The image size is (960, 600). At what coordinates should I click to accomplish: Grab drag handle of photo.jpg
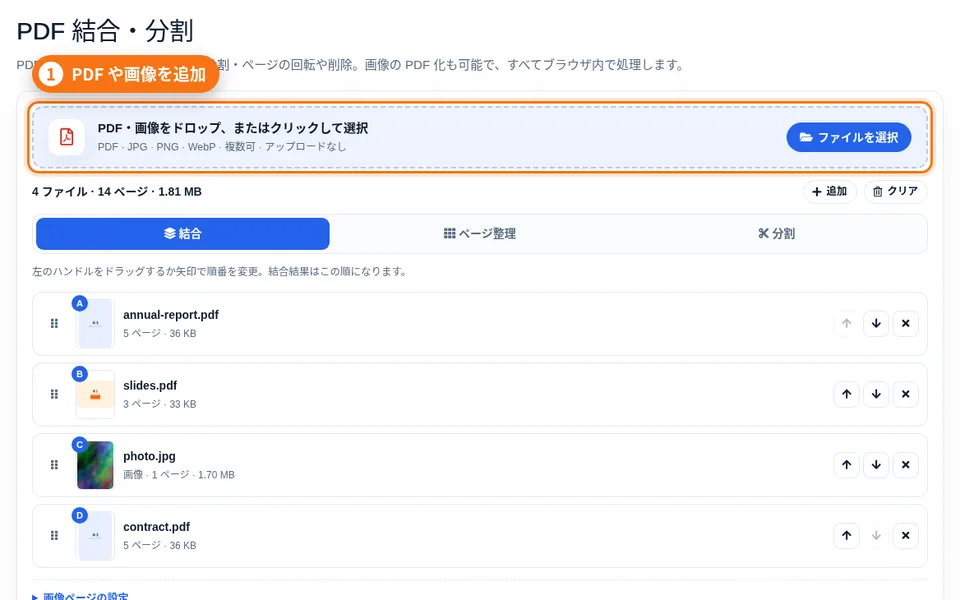(54, 465)
